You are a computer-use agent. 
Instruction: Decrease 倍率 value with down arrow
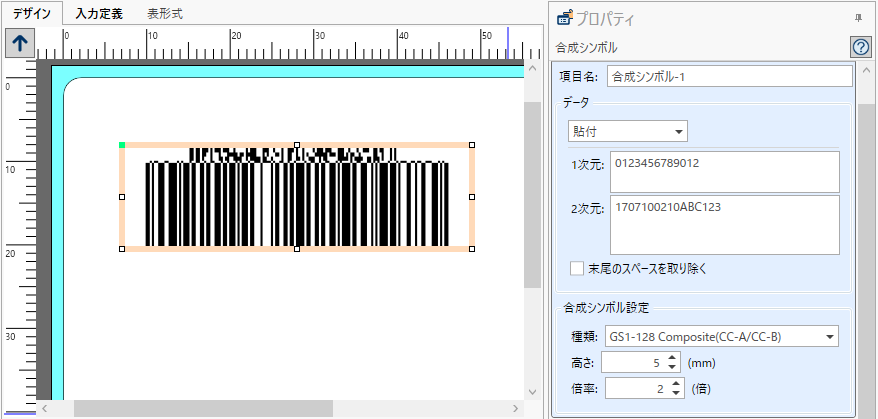pos(677,393)
